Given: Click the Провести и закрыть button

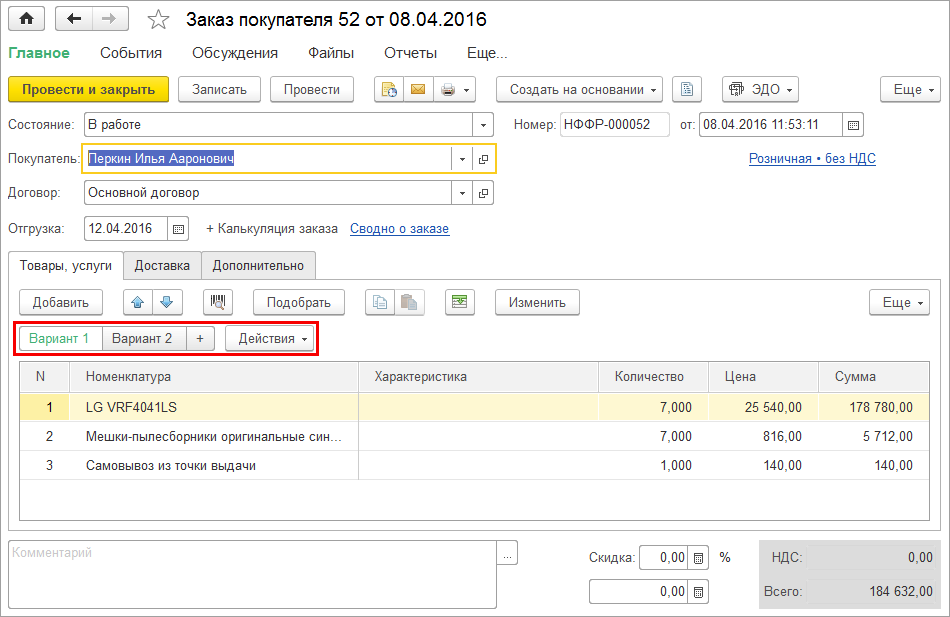Looking at the screenshot, I should (x=89, y=89).
